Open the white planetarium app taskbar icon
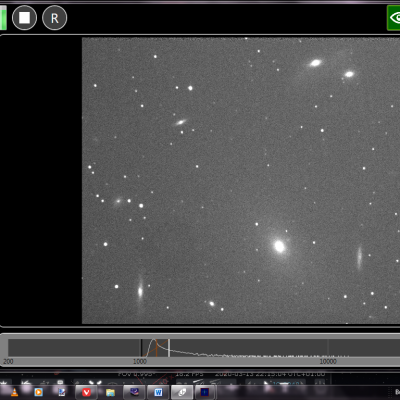 click(182, 392)
